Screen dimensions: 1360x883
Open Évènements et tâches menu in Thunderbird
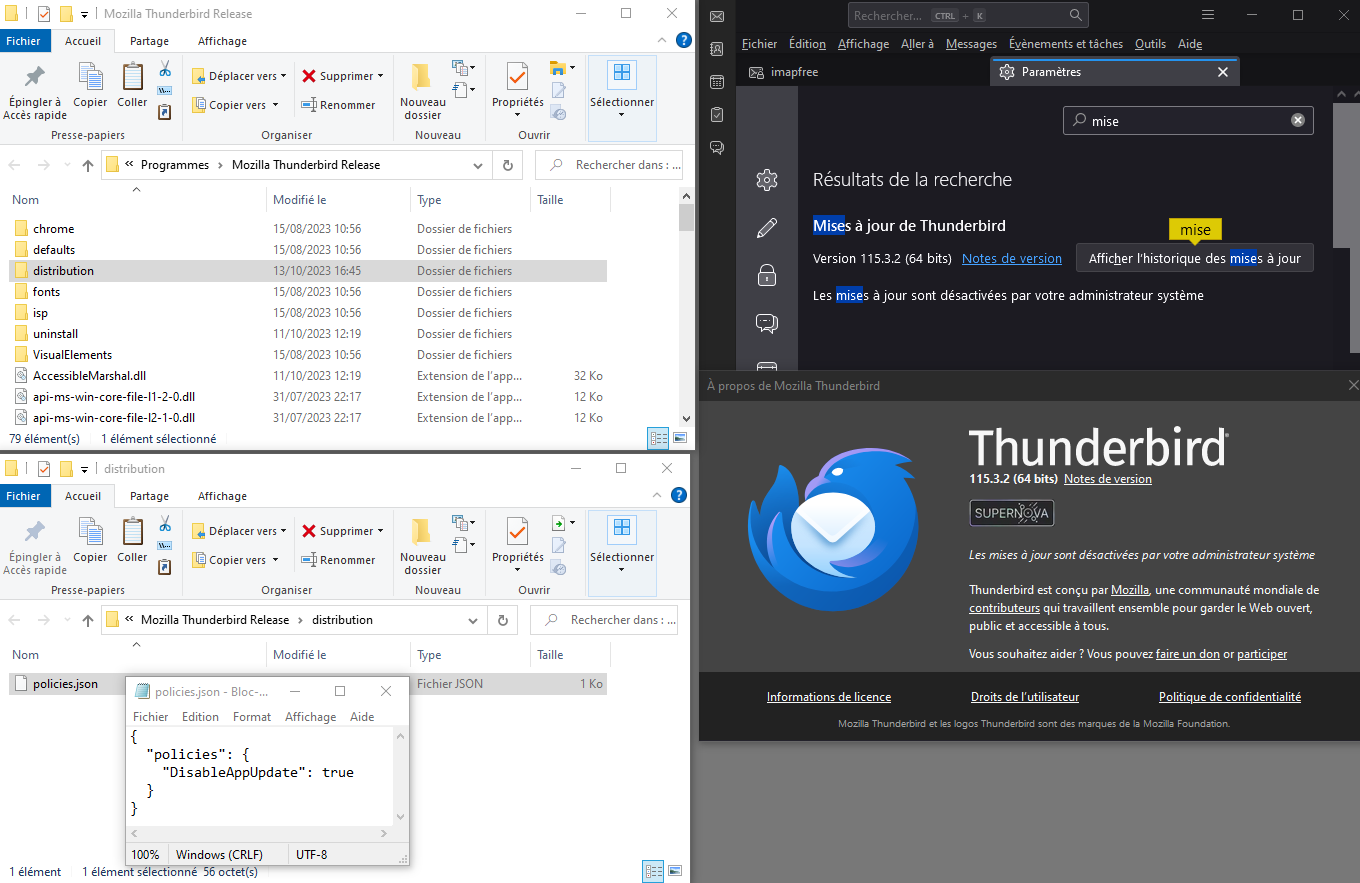(x=1066, y=44)
